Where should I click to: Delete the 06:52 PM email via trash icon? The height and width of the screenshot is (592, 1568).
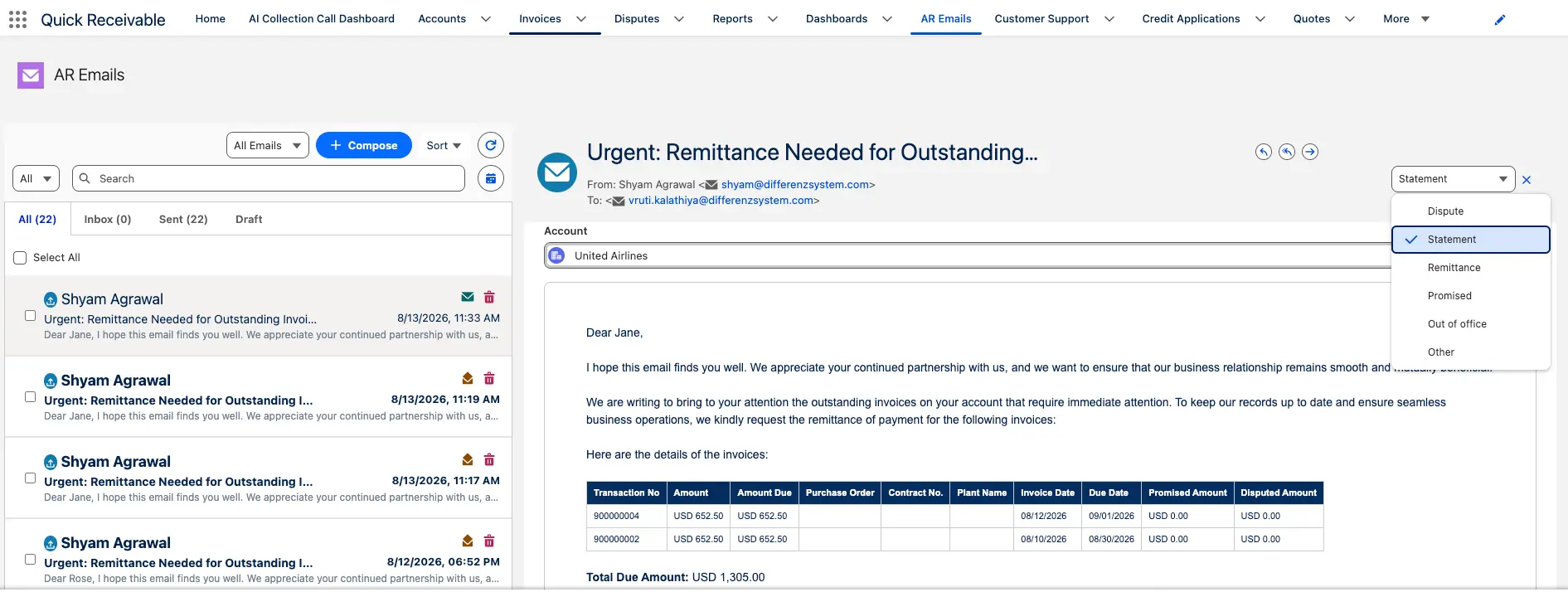[489, 541]
